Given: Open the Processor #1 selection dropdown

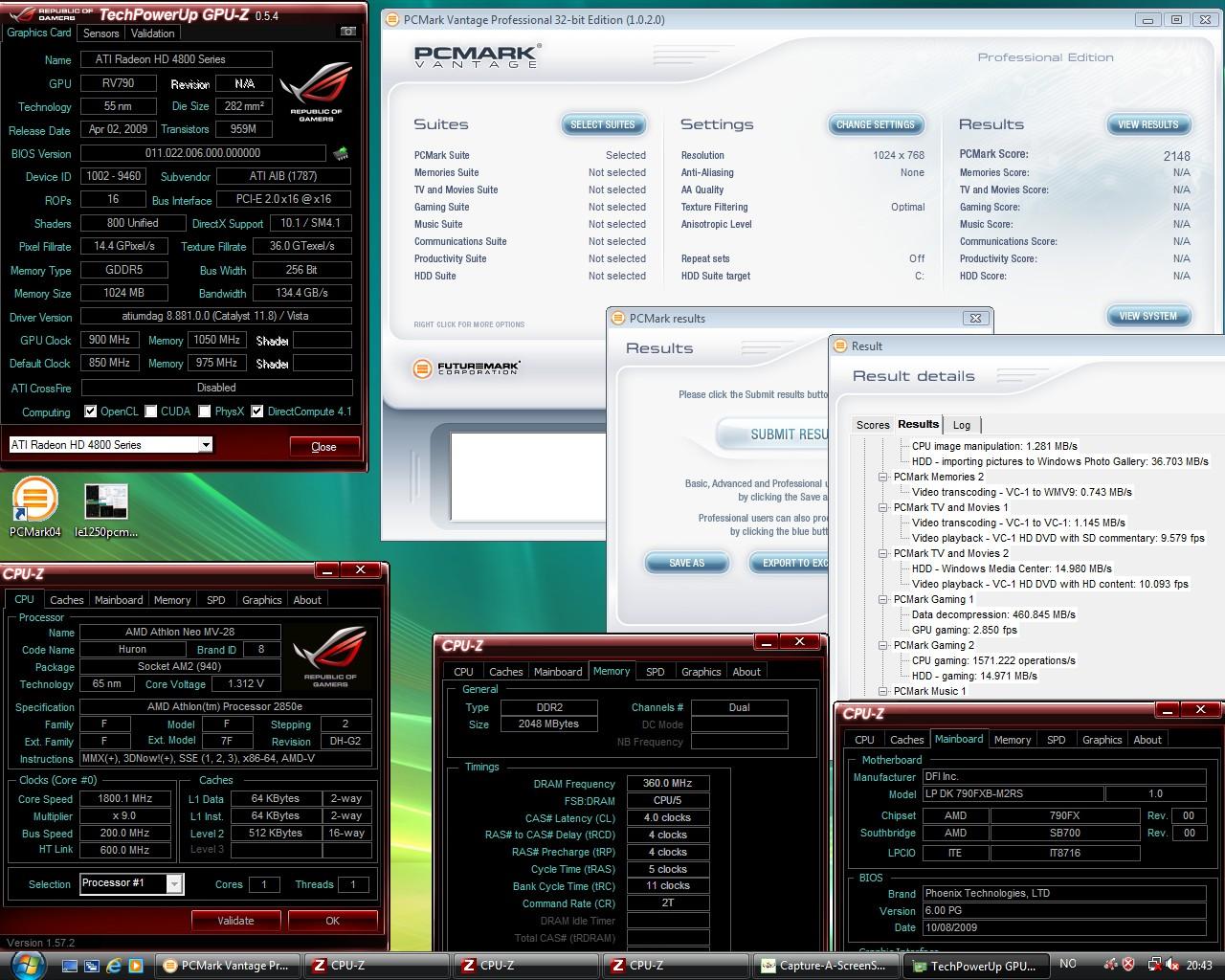Looking at the screenshot, I should coord(174,884).
